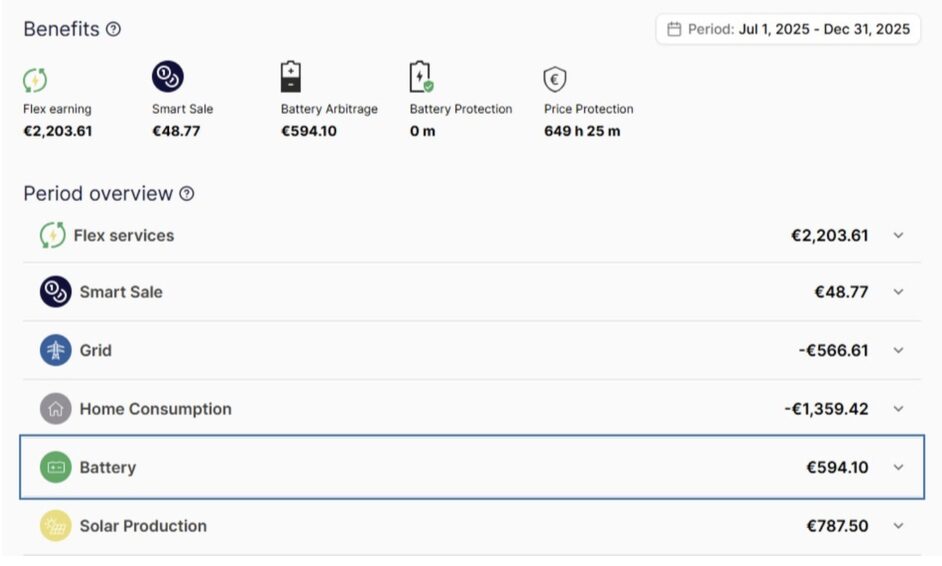Expand the Solar Production chevron
942x566 pixels.
pos(898,526)
